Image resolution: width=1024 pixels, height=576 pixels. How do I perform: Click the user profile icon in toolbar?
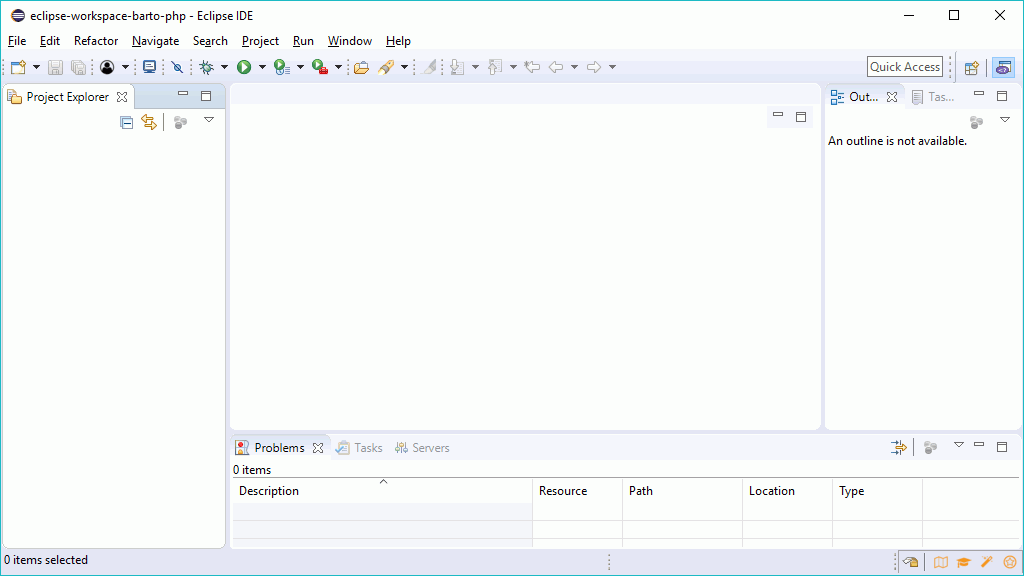tap(107, 67)
